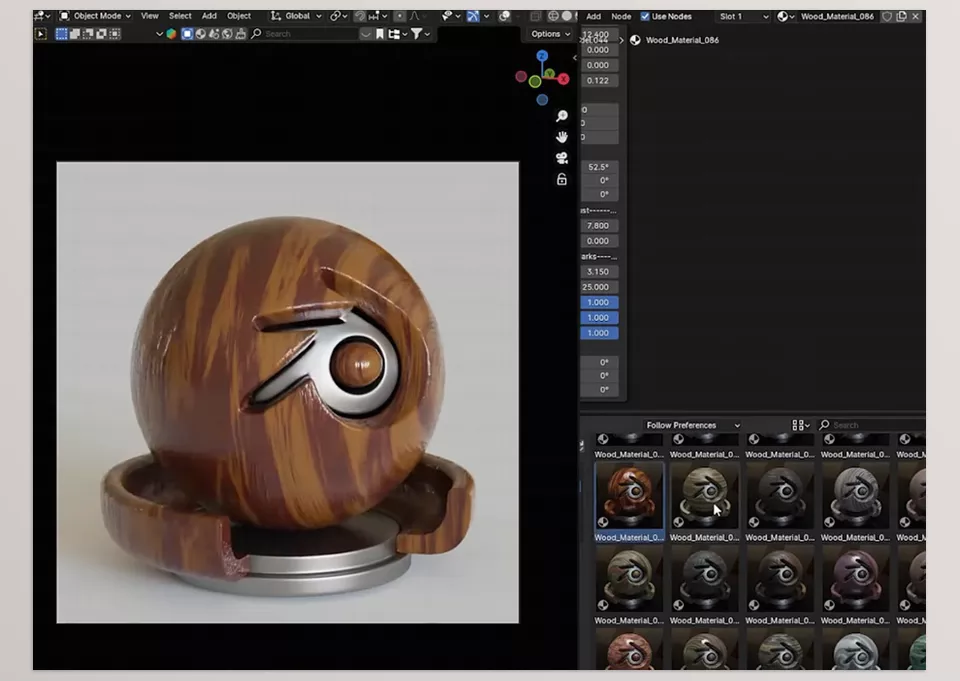Select the highlighted square display mode icon
Screen dimensions: 960x681
(x=187, y=34)
